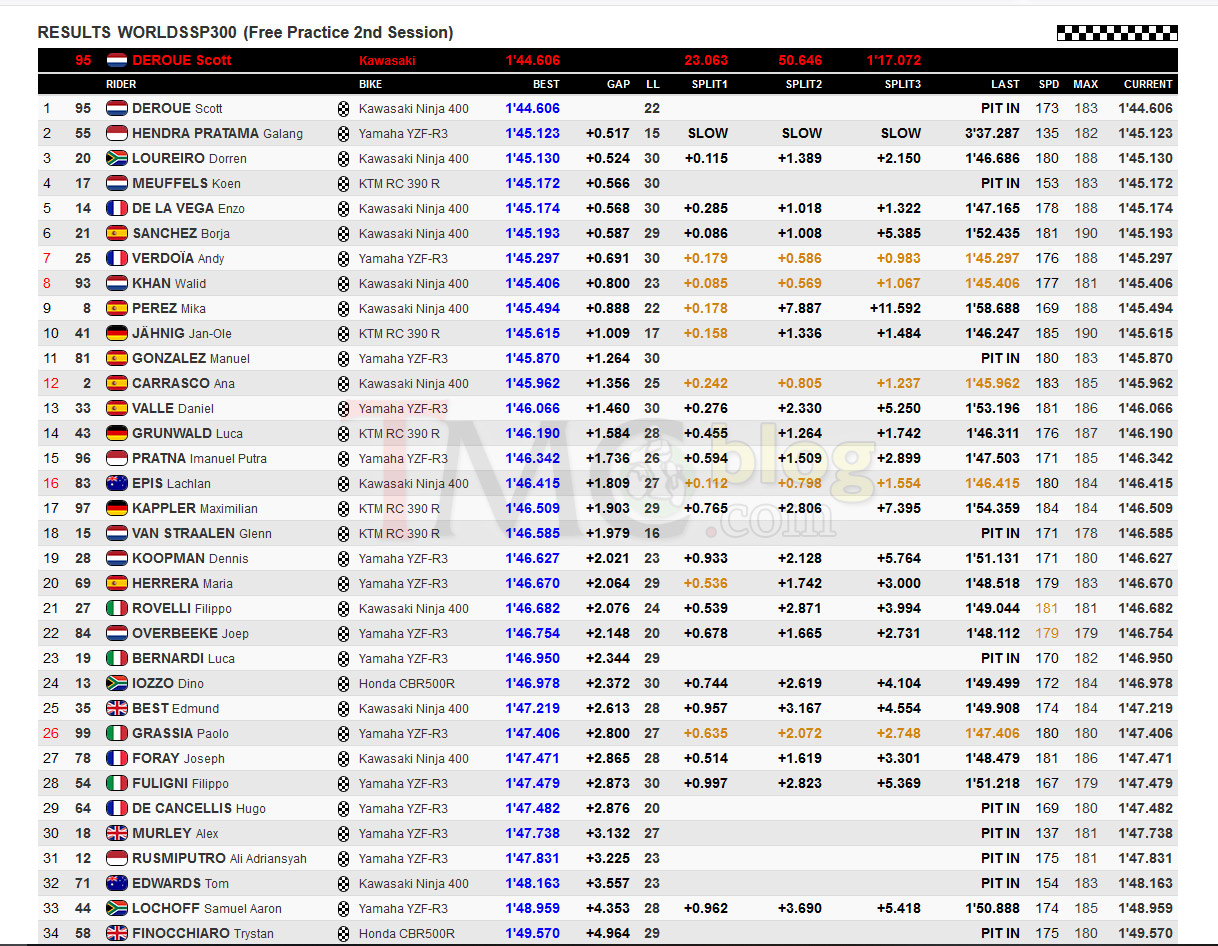Click best time 1'46.978 for IOZZO Dino
Viewport: 1218px width, 946px height.
532,683
